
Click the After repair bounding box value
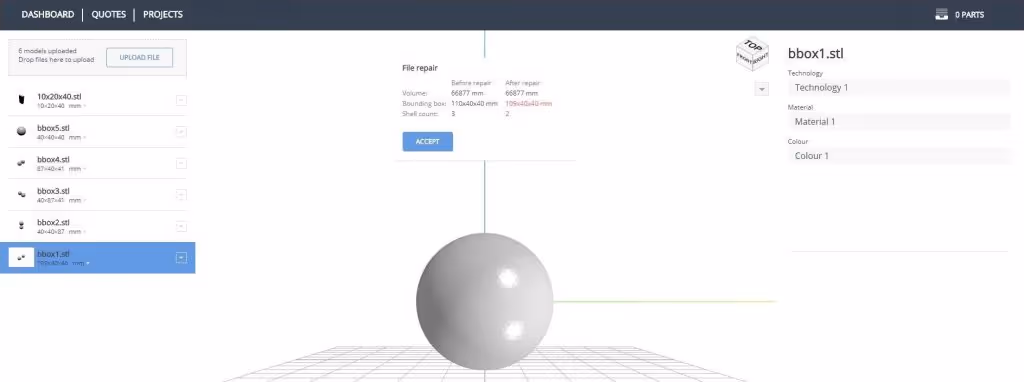pyautogui.click(x=528, y=104)
